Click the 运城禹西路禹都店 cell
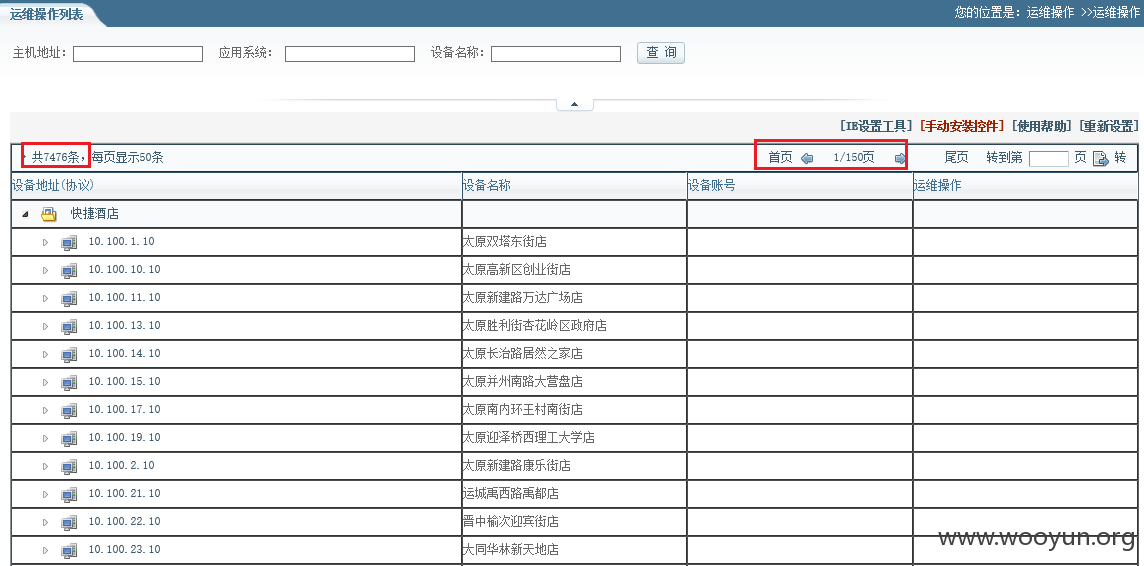Screen dimensions: 1144x566 pyautogui.click(x=574, y=495)
